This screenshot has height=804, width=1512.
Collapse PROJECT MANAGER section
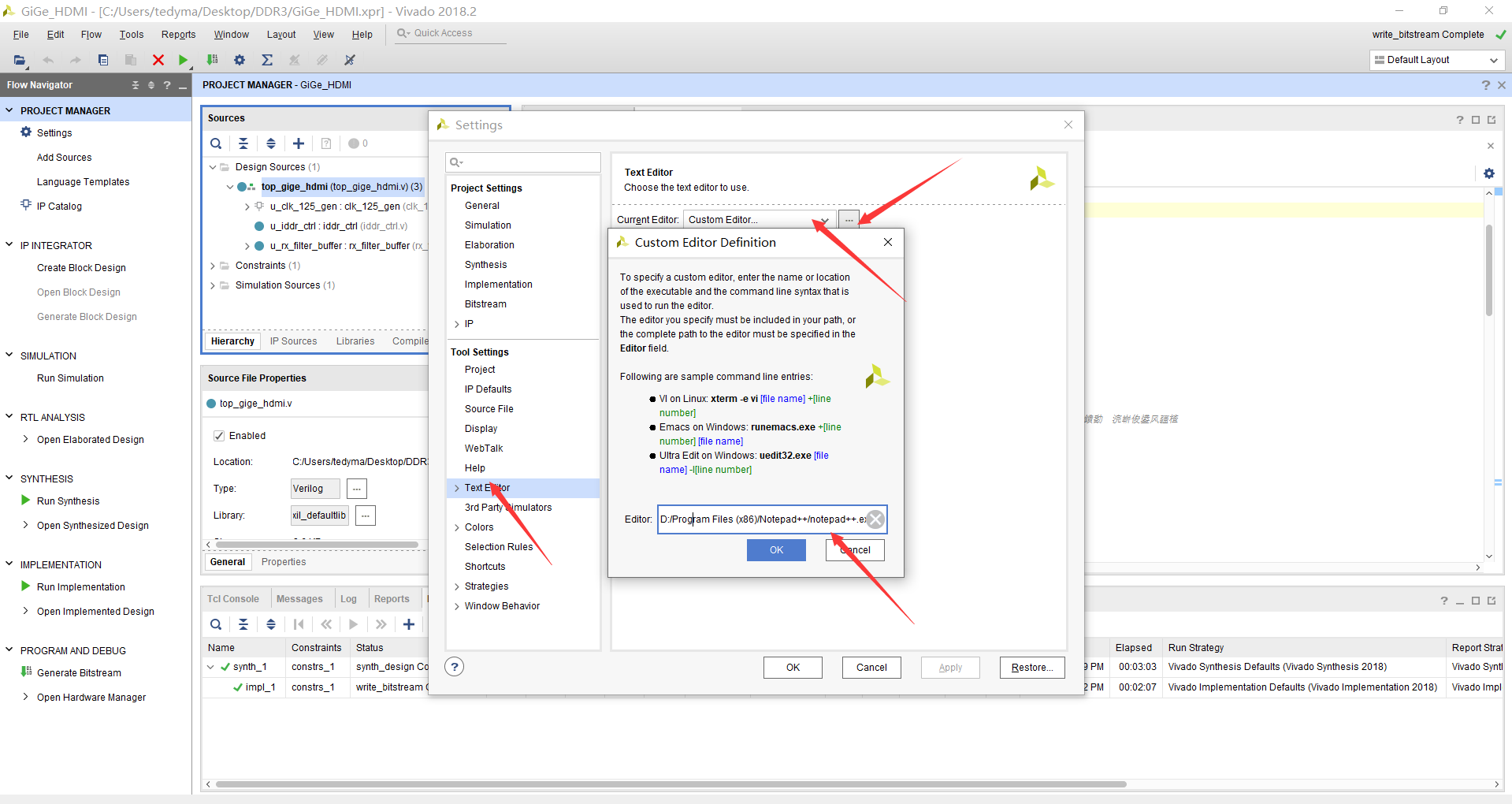coord(9,110)
